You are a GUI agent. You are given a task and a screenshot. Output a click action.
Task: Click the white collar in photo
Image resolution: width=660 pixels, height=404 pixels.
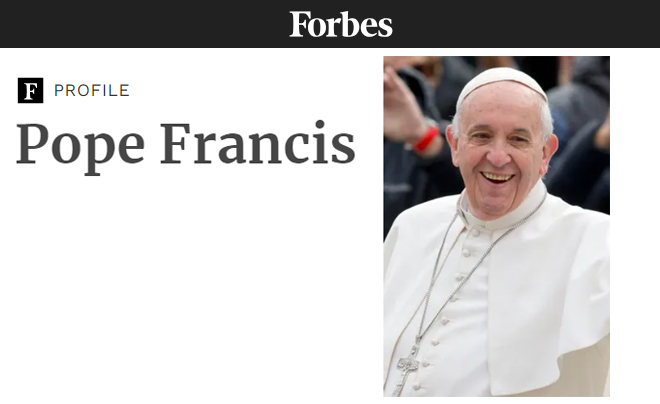(501, 210)
